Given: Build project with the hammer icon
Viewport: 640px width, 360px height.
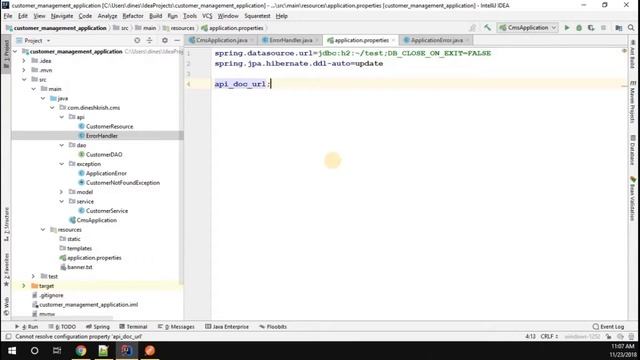Looking at the screenshot, I should 487,28.
